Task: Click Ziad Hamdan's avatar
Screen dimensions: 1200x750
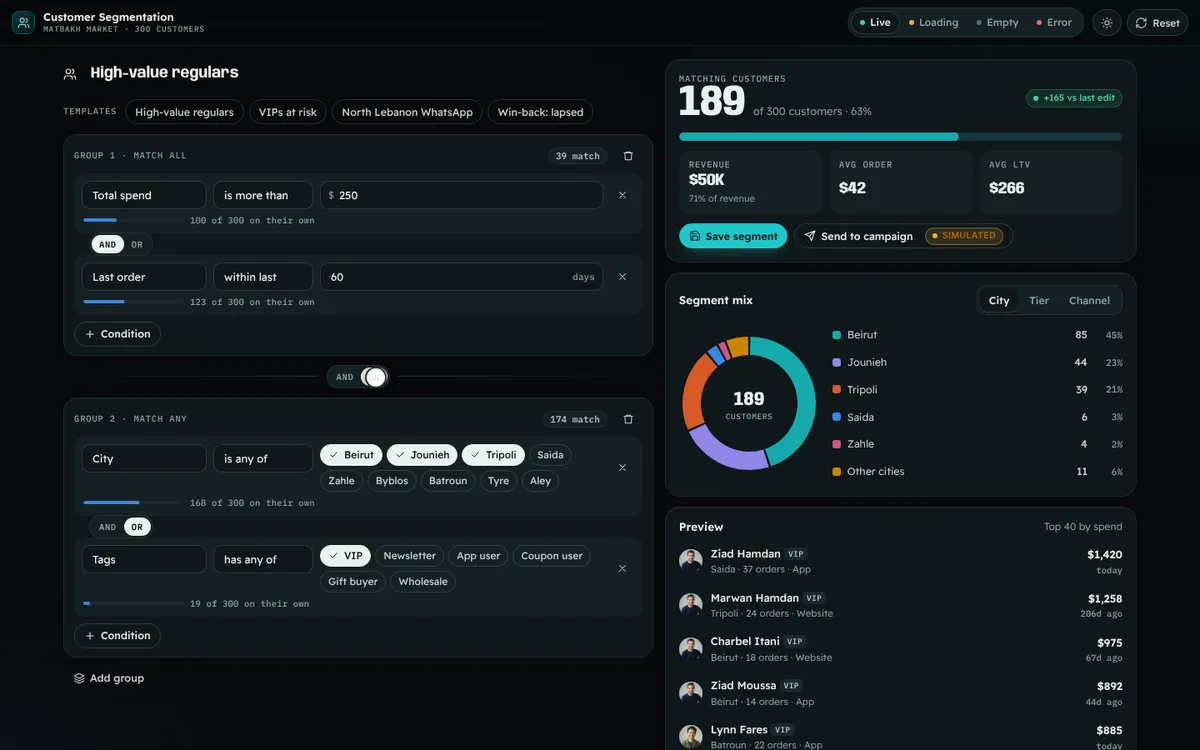Action: click(x=691, y=561)
